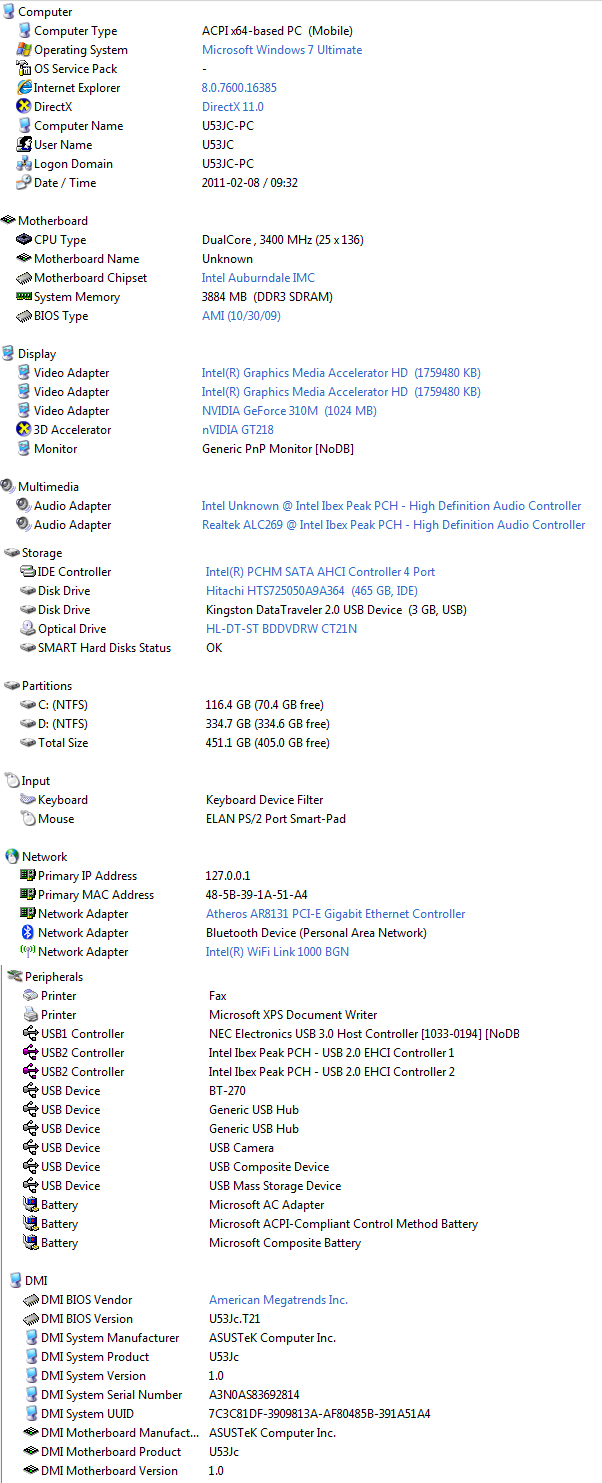Click the Microsoft AC Adapter battery icon
Image resolution: width=602 pixels, height=1483 pixels.
pos(31,1205)
